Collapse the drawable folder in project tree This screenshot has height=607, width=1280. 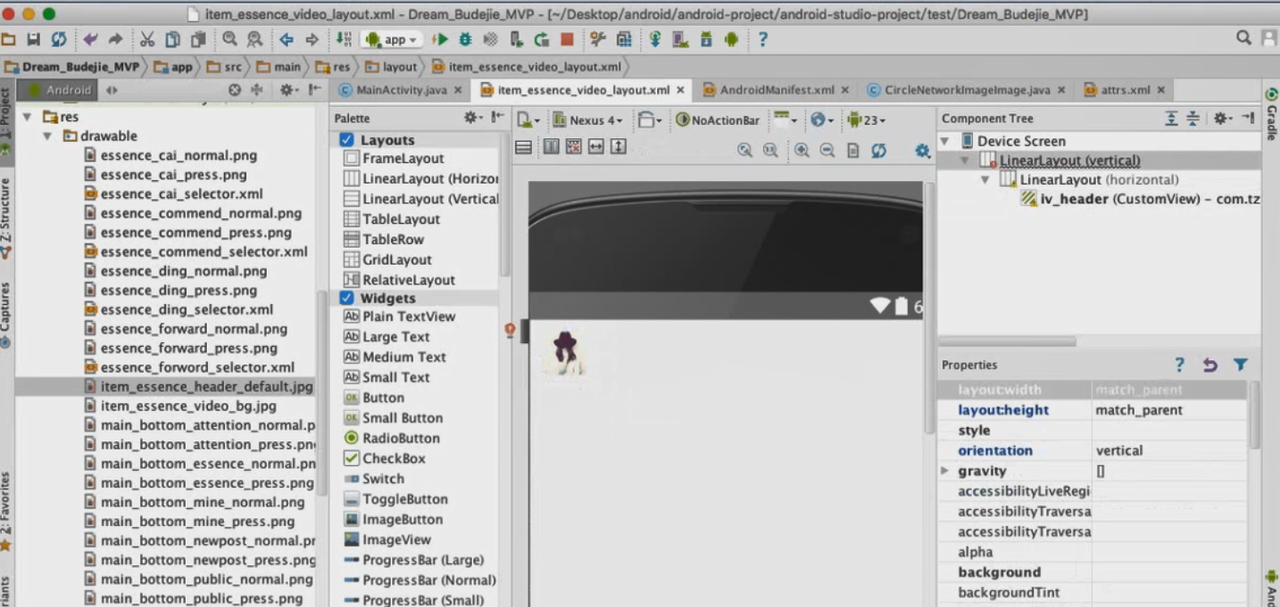pos(47,136)
